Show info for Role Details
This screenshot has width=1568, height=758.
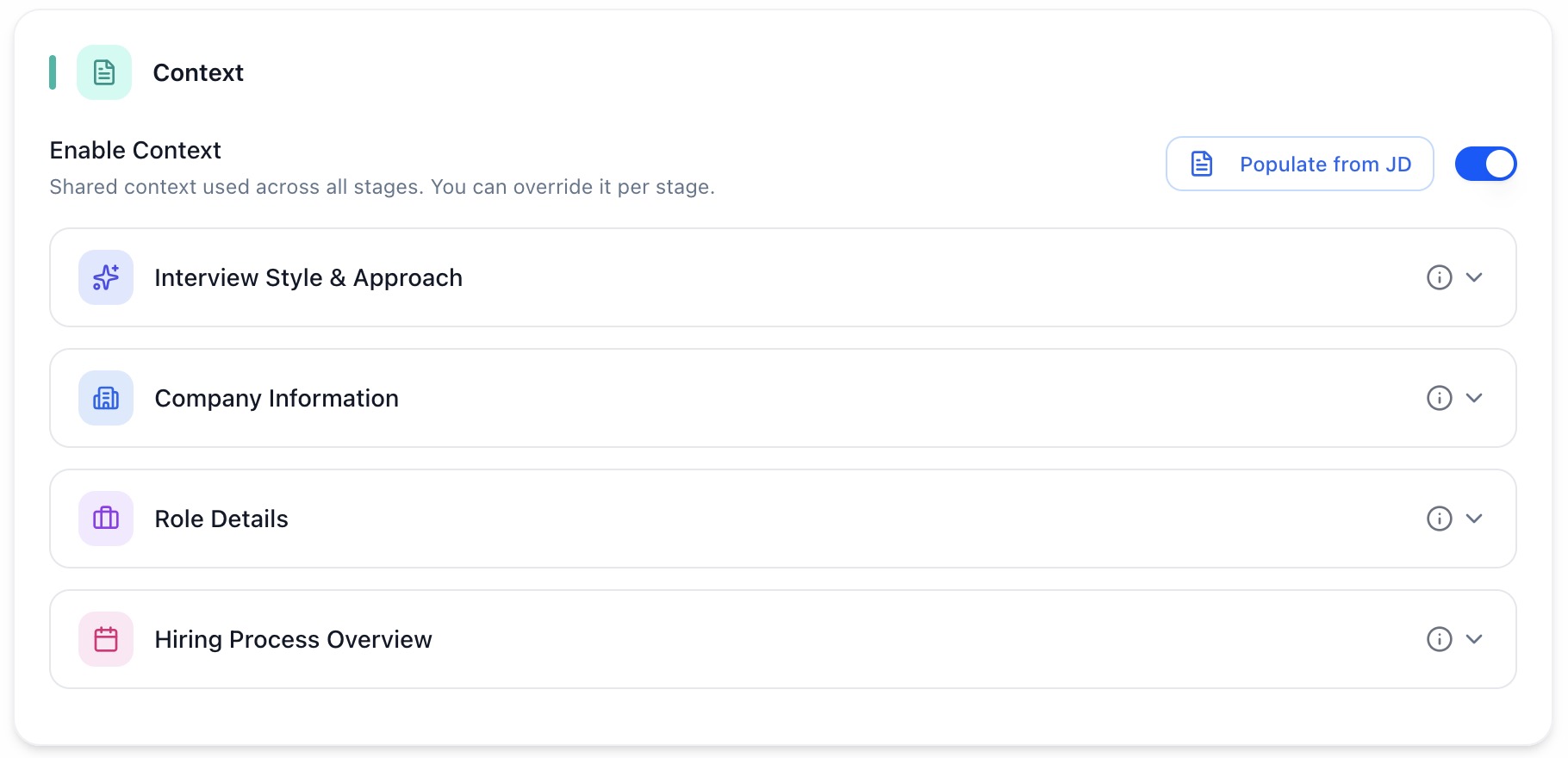point(1439,519)
